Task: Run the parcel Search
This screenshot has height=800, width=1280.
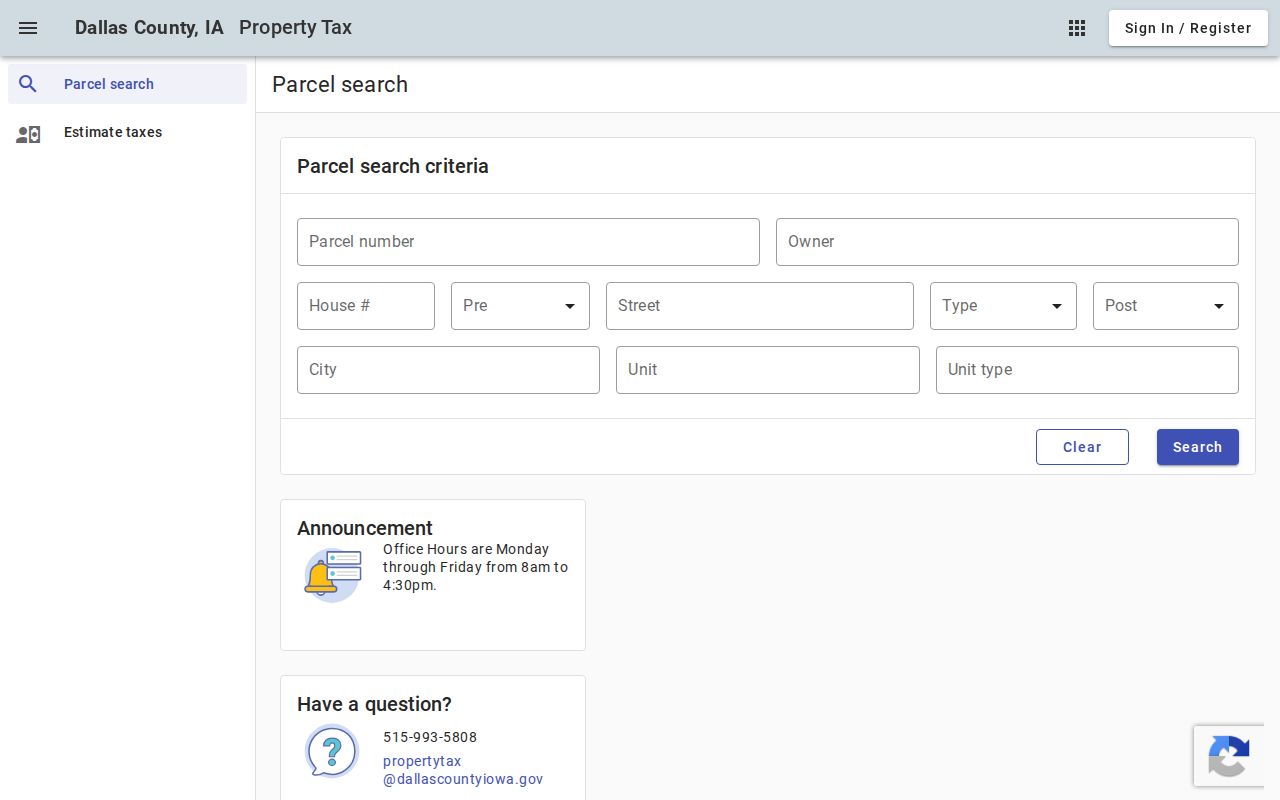Action: 1198,447
